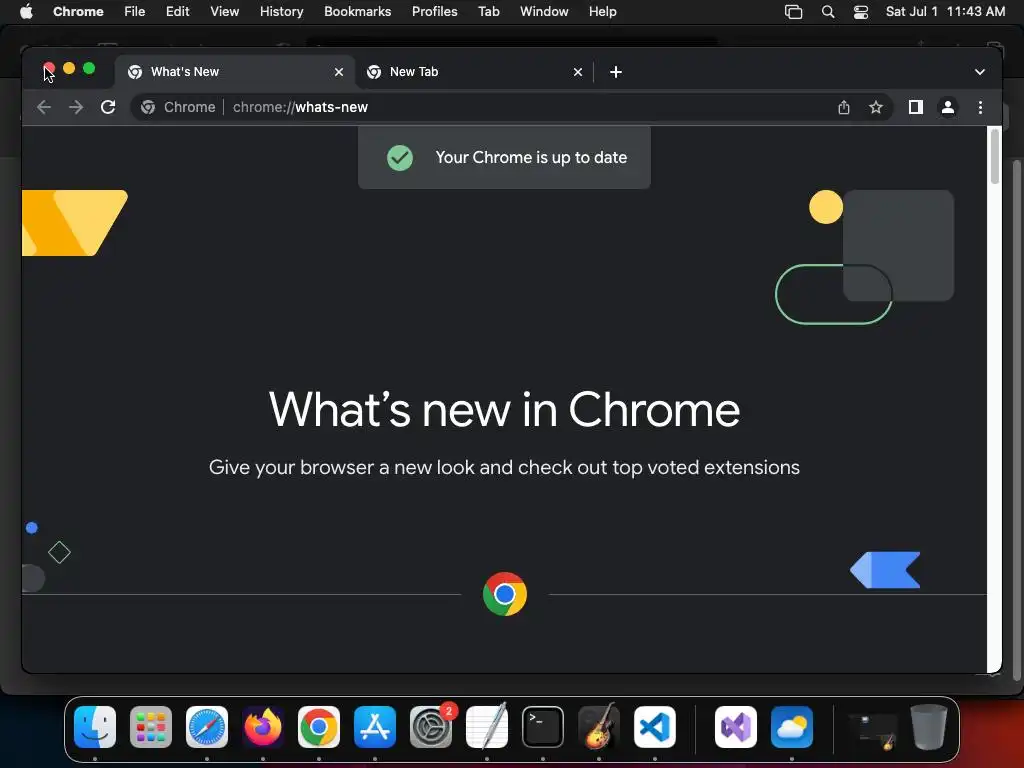
Task: Open GarageBand from the Dock
Action: pos(599,727)
